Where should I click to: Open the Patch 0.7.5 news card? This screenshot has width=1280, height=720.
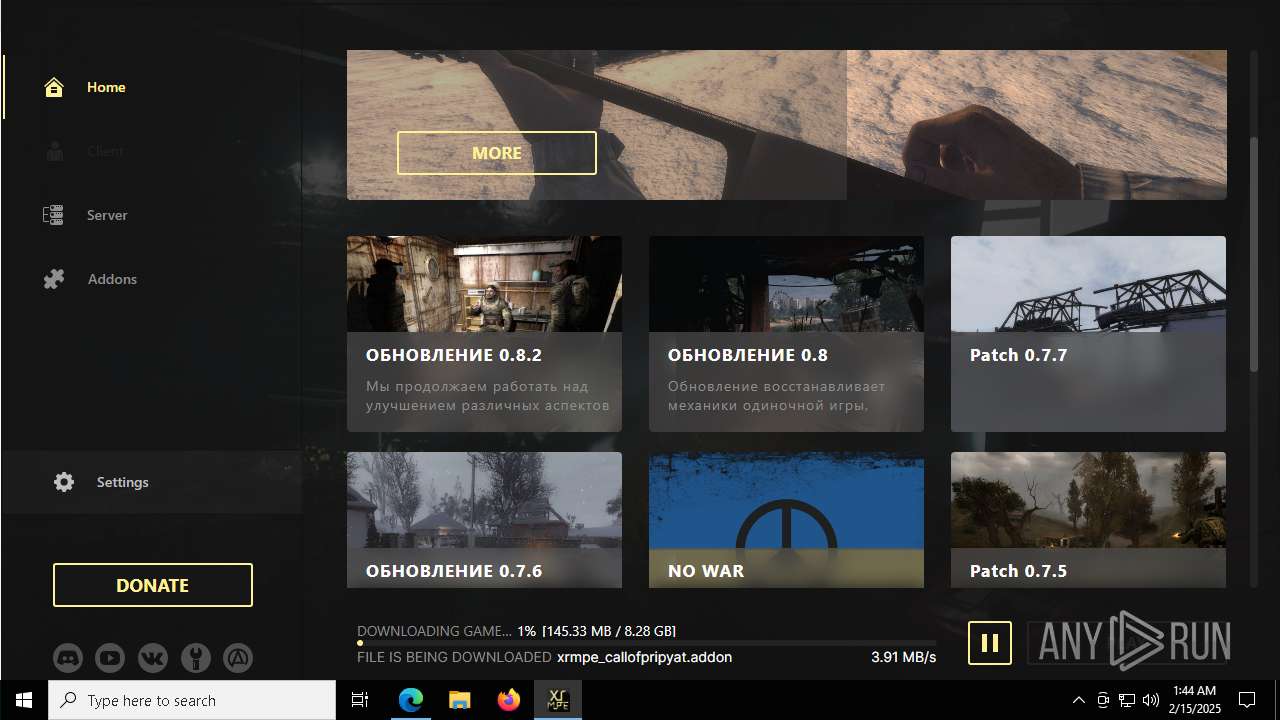pyautogui.click(x=1088, y=520)
